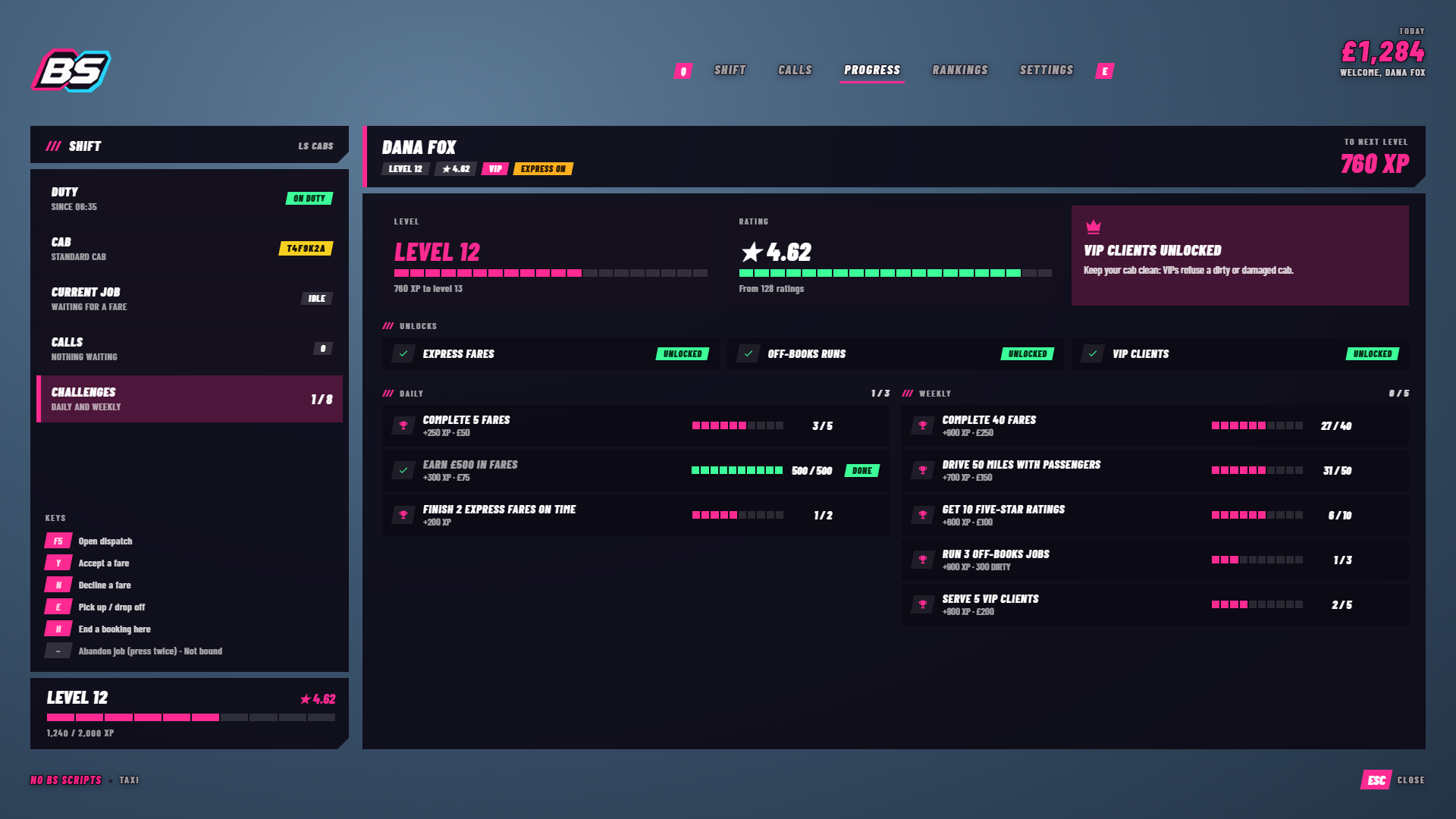Click the crown icon in VIP Clients Unlocked card
The width and height of the screenshot is (1456, 819).
coord(1093,227)
